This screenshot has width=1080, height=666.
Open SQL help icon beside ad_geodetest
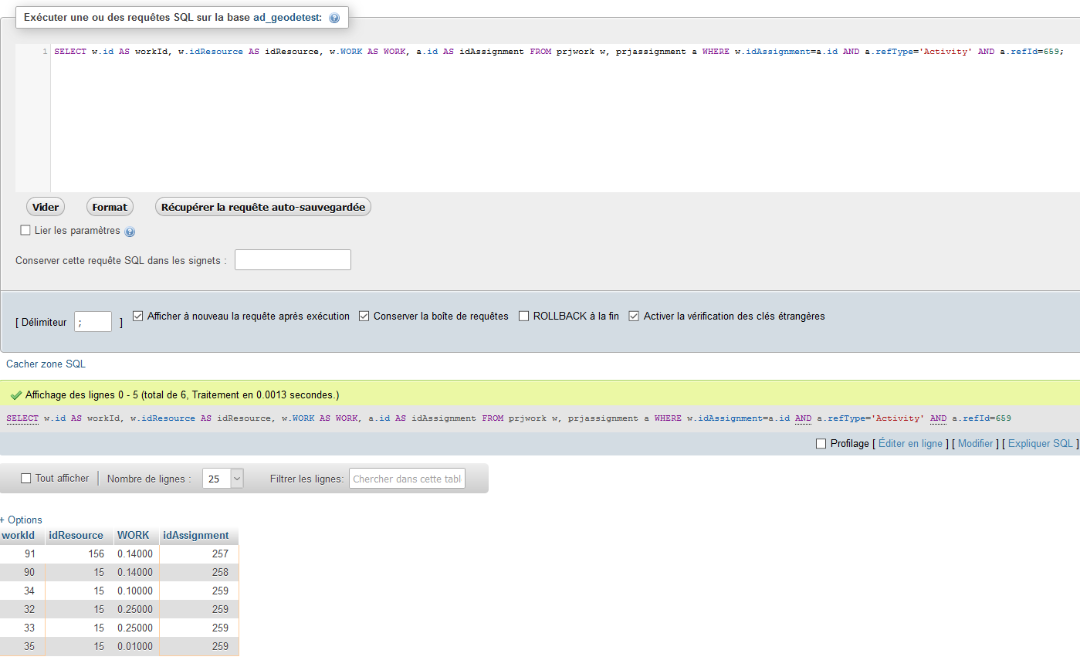tap(334, 18)
